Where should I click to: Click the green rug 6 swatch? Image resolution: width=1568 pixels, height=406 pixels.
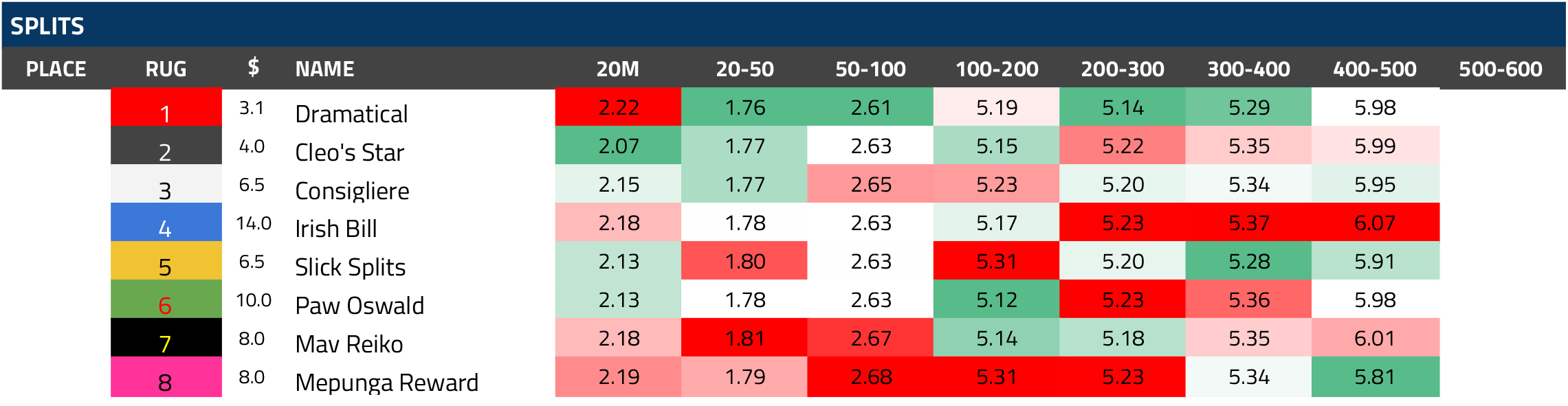coord(166,300)
